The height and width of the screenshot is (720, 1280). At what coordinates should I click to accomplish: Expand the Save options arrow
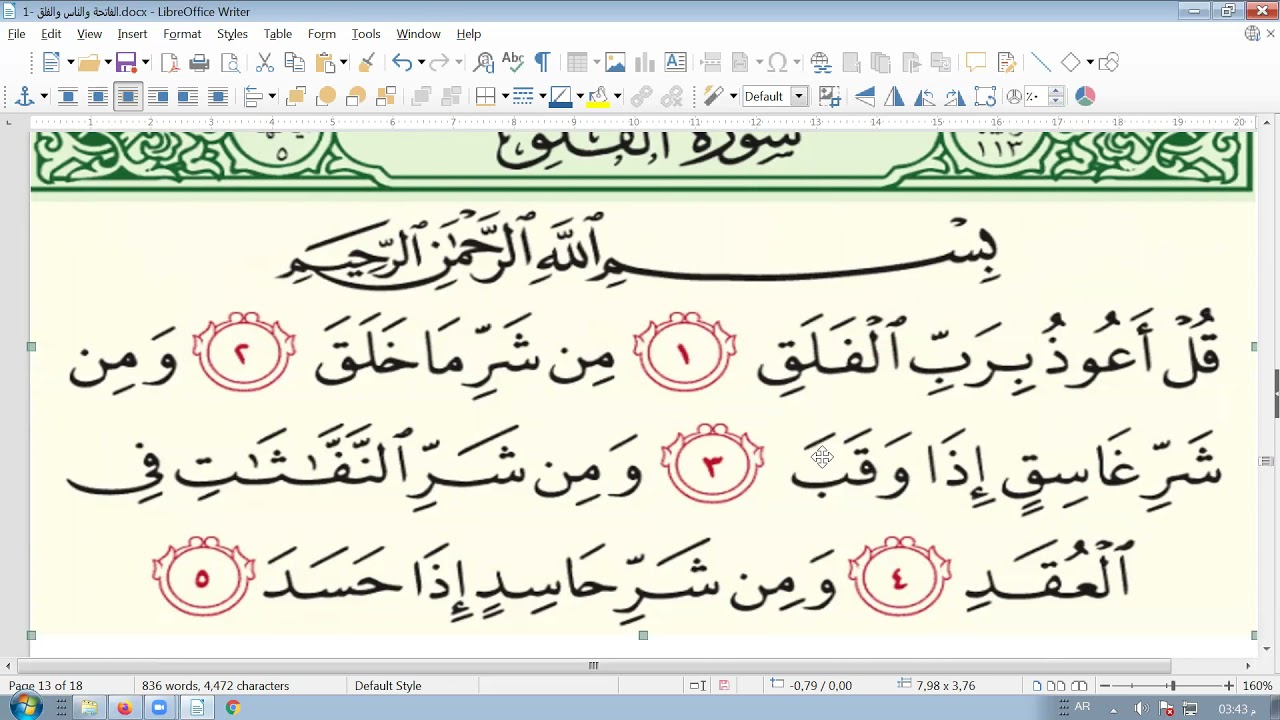pos(145,63)
